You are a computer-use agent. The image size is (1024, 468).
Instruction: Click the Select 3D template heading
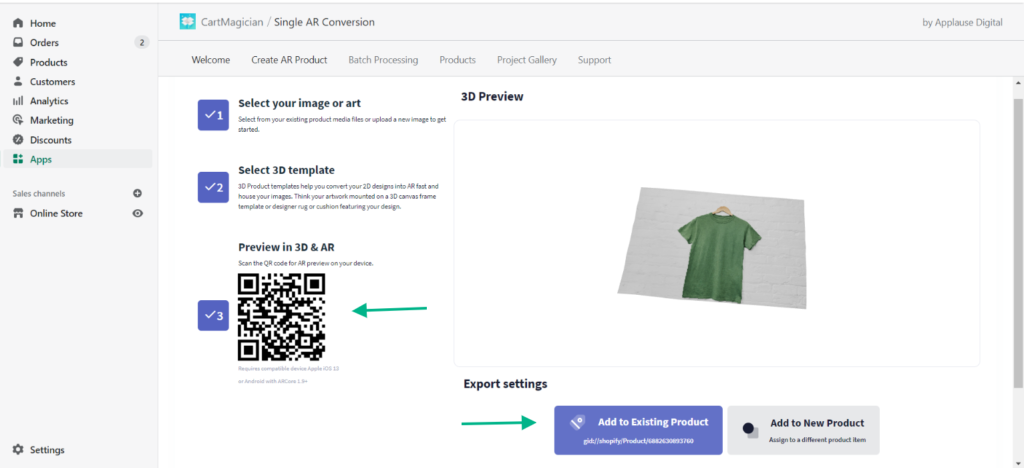pos(286,170)
